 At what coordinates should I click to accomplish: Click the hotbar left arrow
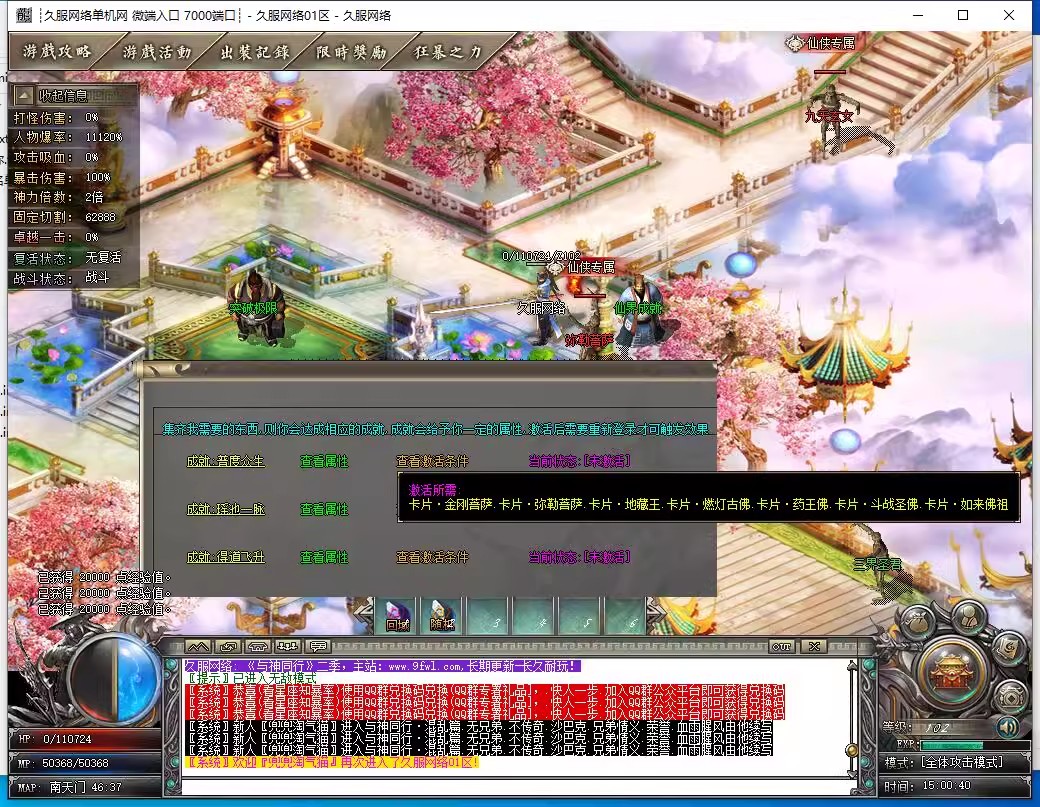[x=363, y=611]
